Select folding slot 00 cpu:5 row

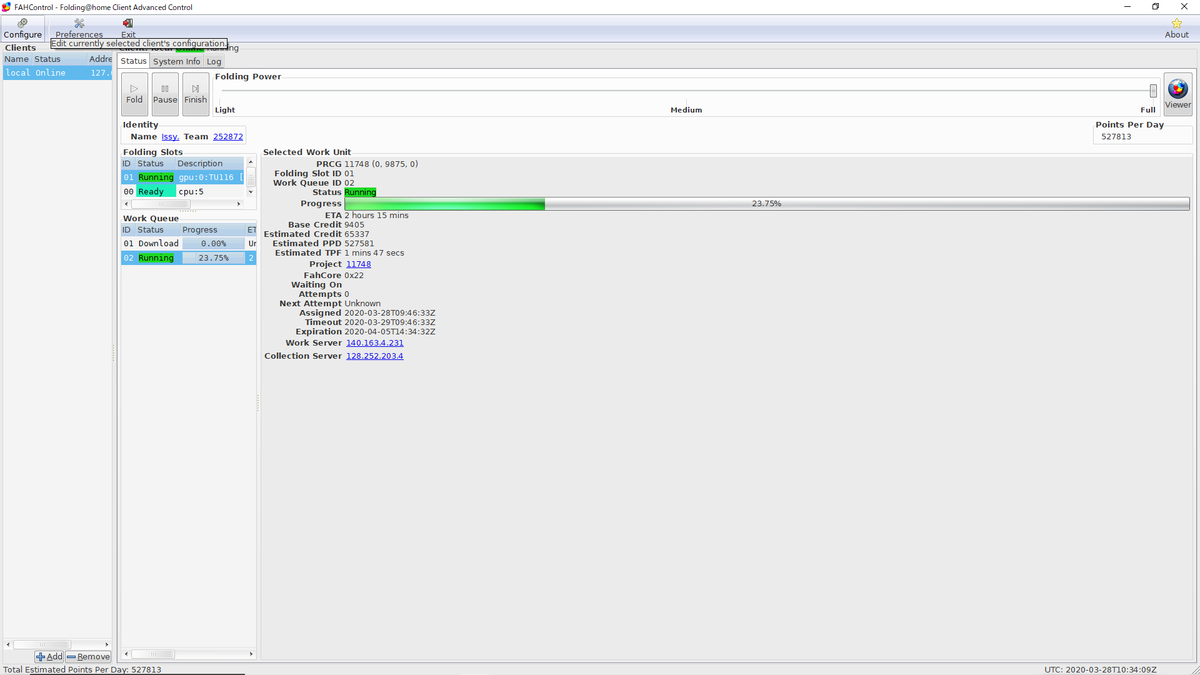click(183, 191)
